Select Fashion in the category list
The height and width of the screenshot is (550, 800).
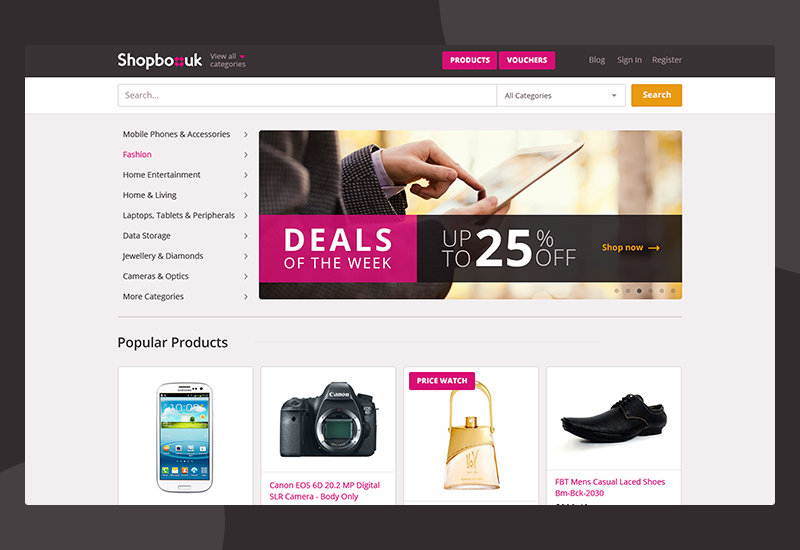pos(137,155)
